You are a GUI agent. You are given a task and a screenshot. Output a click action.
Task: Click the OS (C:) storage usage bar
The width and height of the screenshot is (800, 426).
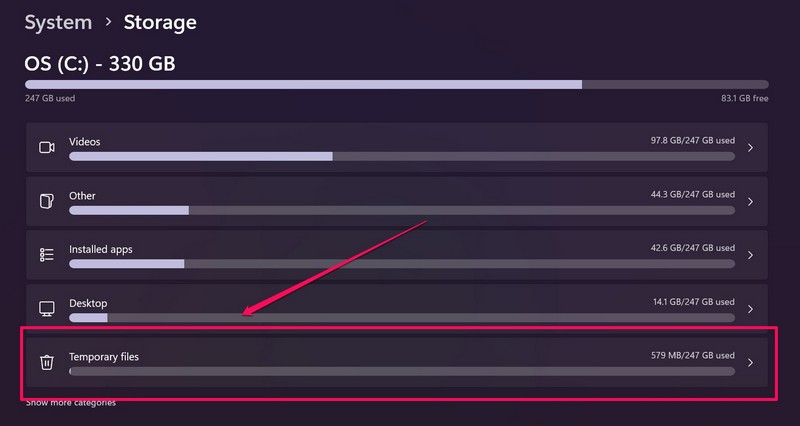coord(396,85)
